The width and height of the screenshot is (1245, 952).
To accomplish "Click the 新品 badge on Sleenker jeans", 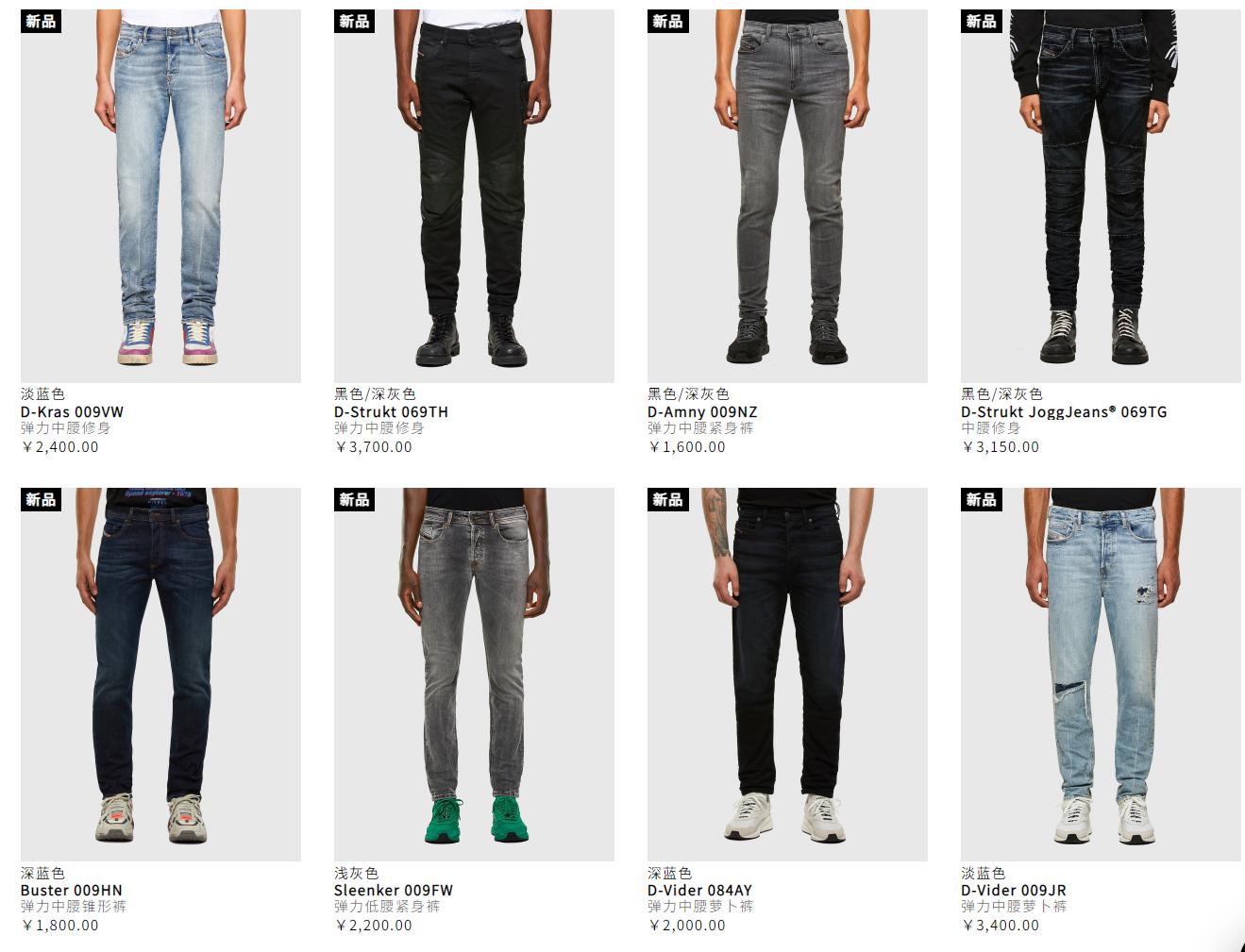I will pyautogui.click(x=354, y=499).
